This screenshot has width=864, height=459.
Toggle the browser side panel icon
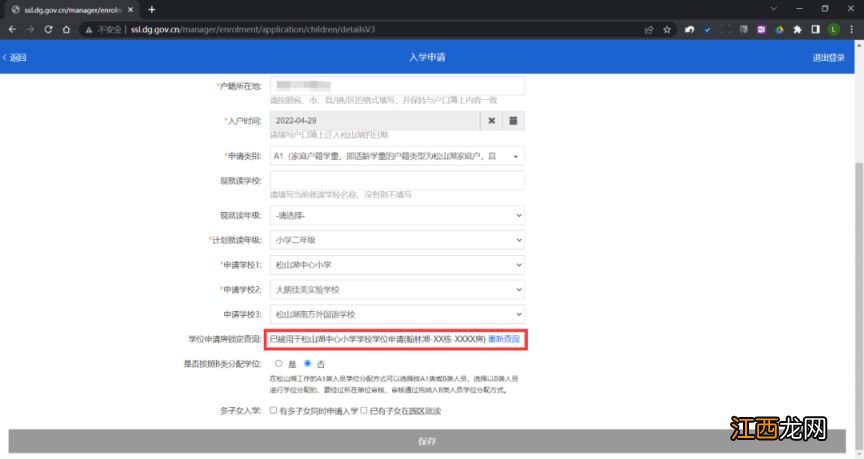[816, 30]
